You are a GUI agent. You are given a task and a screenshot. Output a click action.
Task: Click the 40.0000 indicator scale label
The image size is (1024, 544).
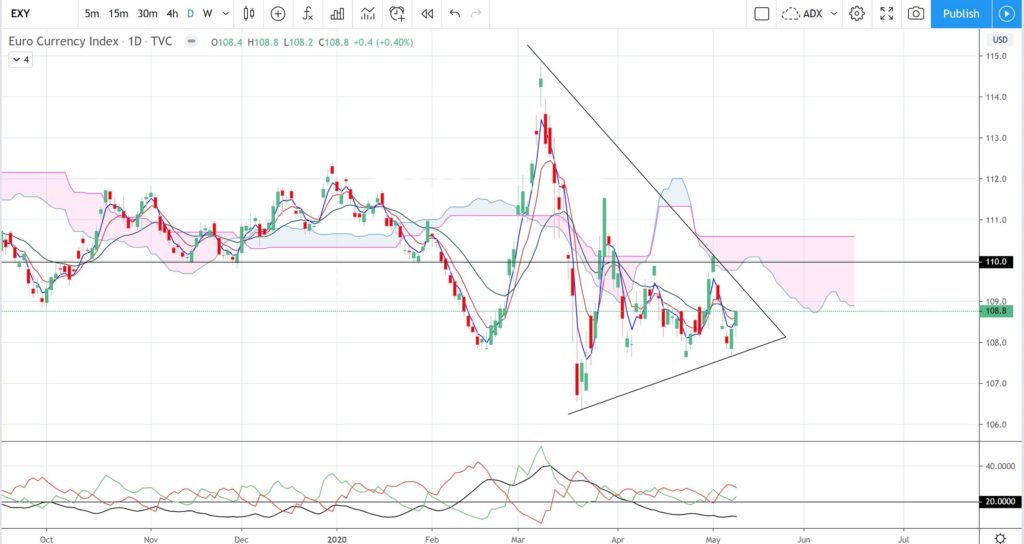pos(1000,466)
